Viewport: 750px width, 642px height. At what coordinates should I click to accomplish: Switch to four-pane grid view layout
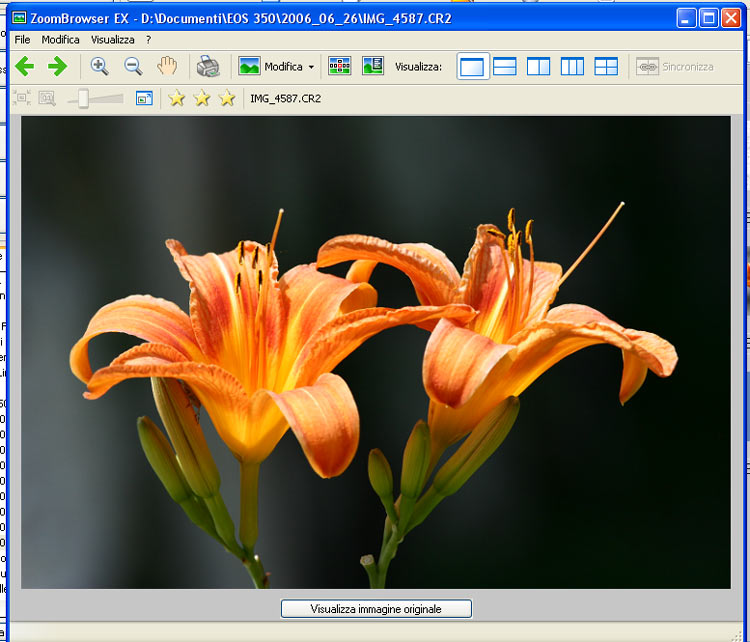(x=606, y=67)
